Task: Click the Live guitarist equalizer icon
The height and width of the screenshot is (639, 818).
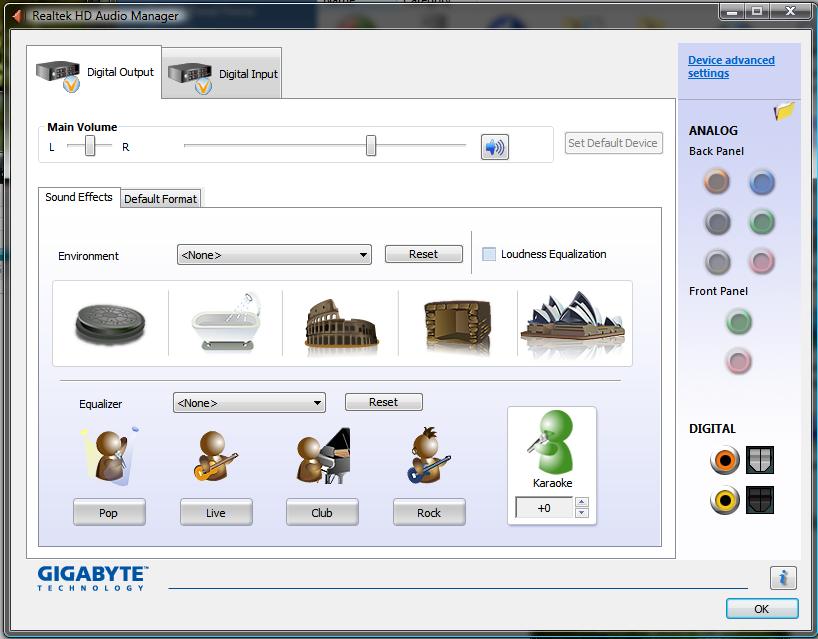Action: 216,456
